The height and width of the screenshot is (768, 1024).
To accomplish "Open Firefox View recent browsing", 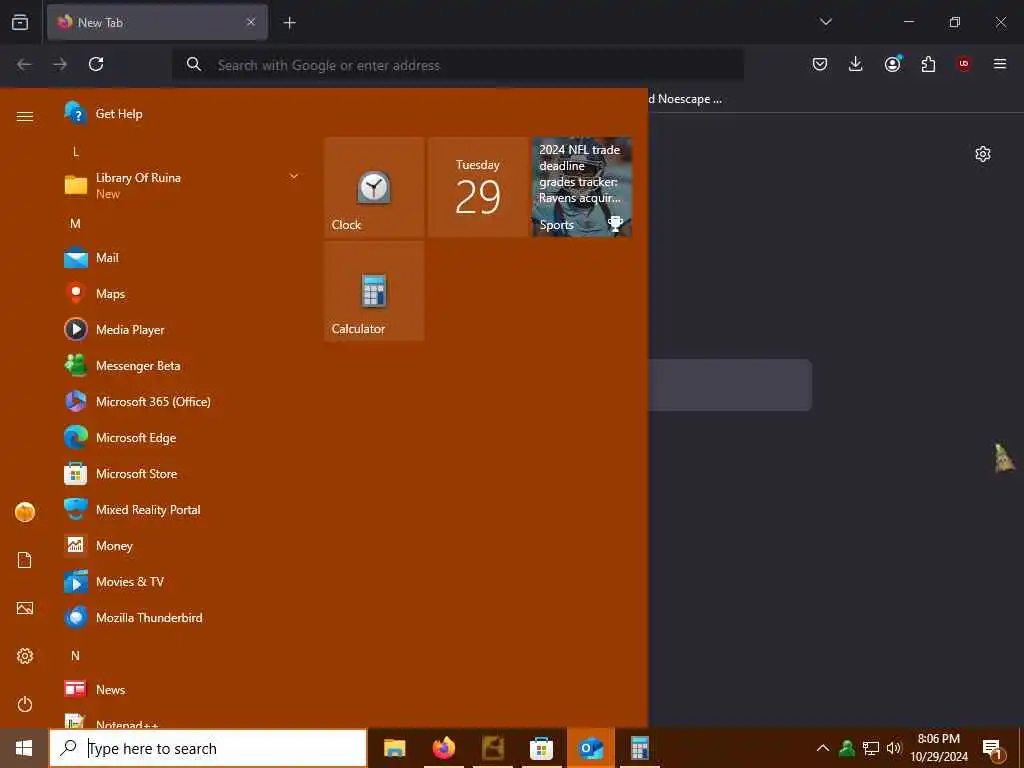I will 20,22.
